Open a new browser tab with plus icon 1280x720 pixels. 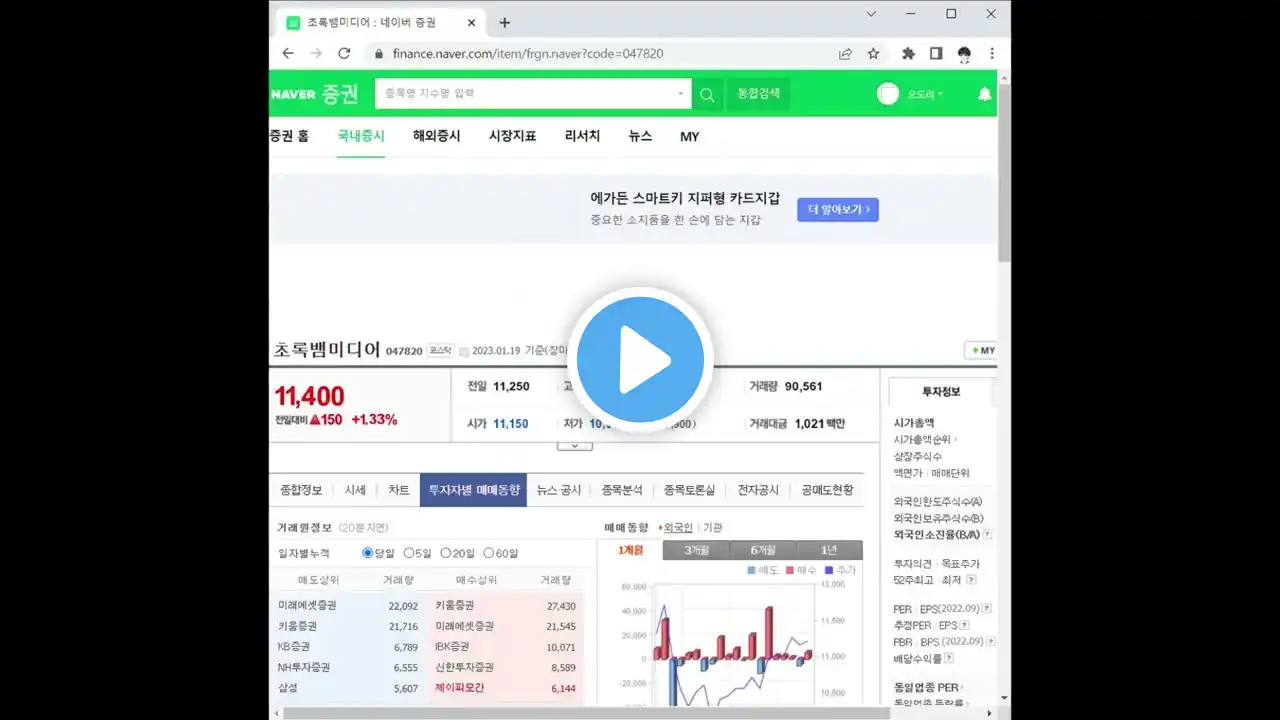504,22
